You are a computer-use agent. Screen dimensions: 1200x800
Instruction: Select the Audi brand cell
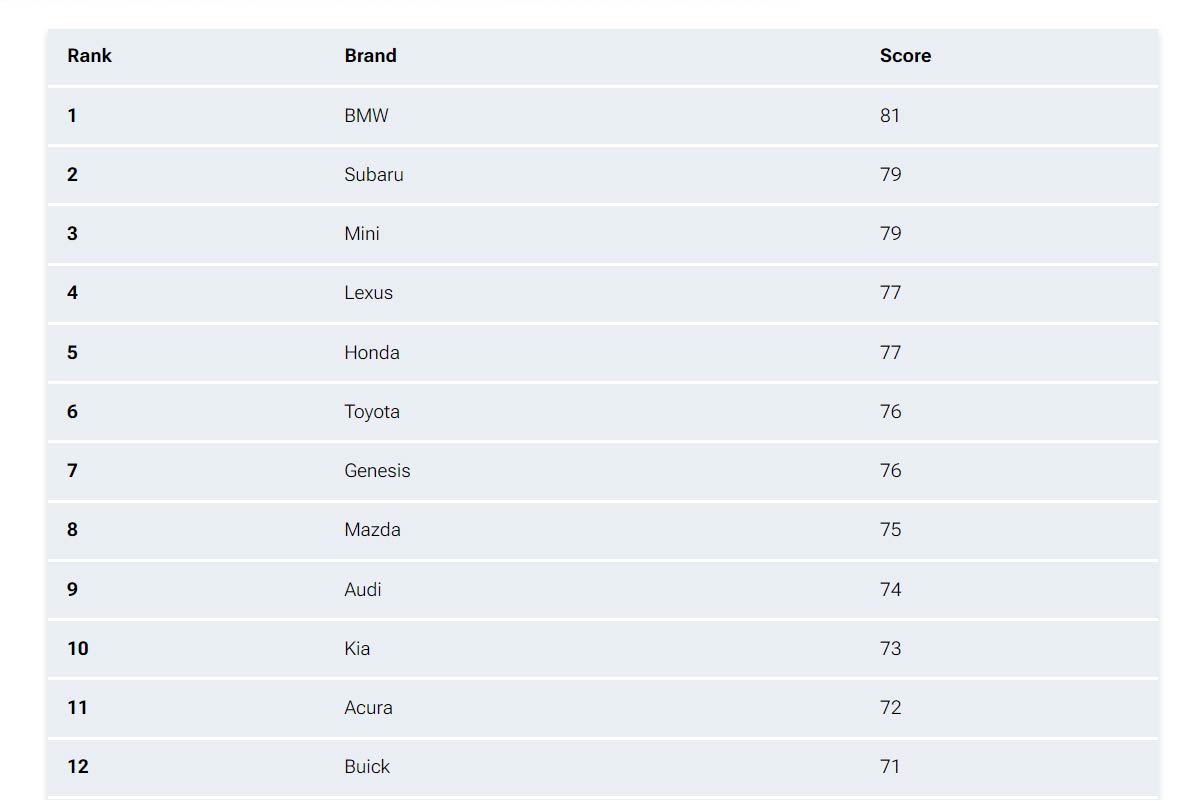(x=363, y=590)
